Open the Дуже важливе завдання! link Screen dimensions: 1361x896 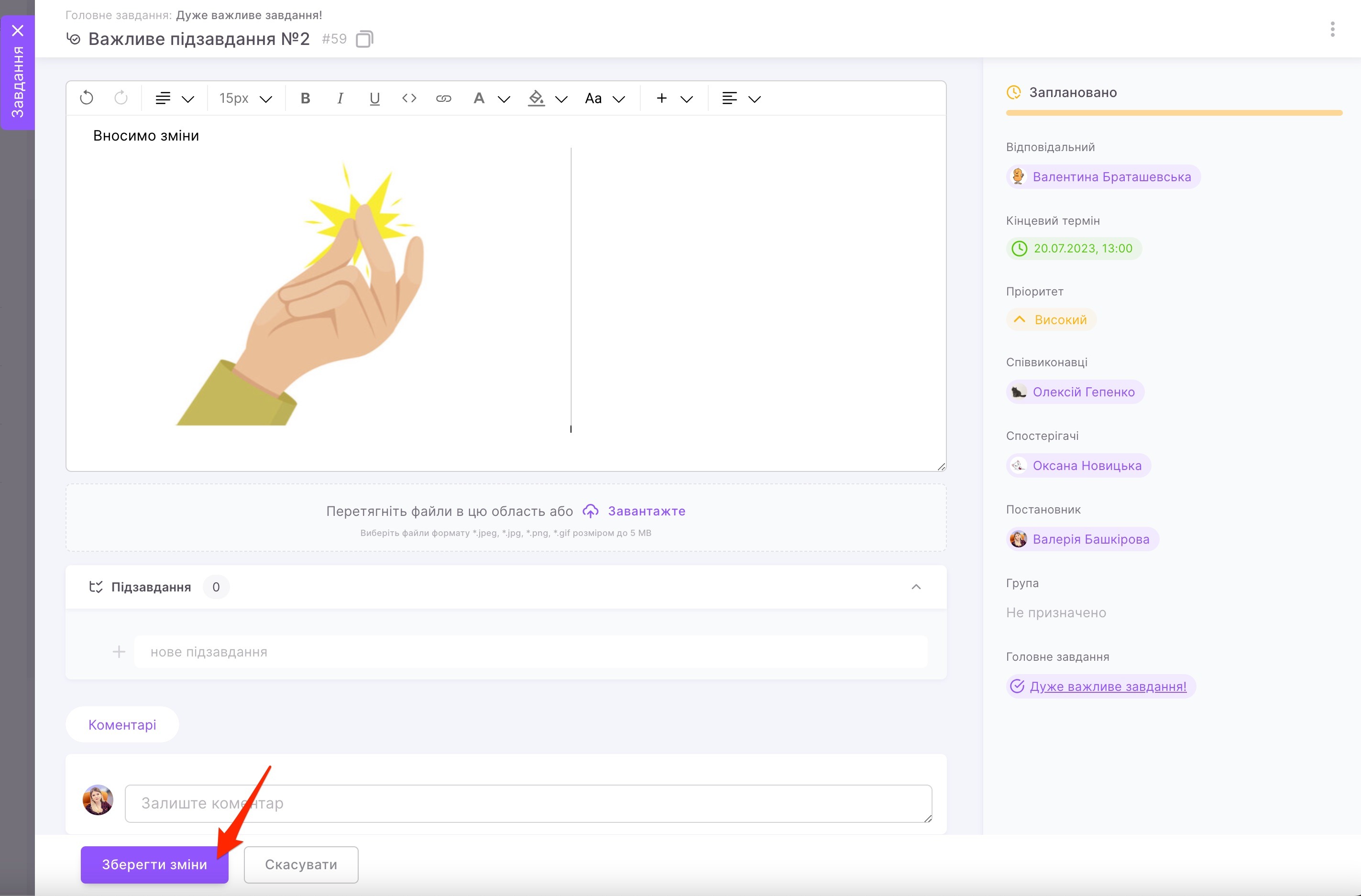(x=1108, y=686)
